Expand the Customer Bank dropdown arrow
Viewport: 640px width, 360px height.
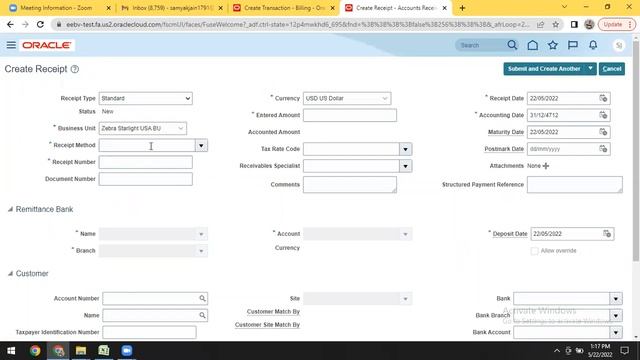click(616, 299)
